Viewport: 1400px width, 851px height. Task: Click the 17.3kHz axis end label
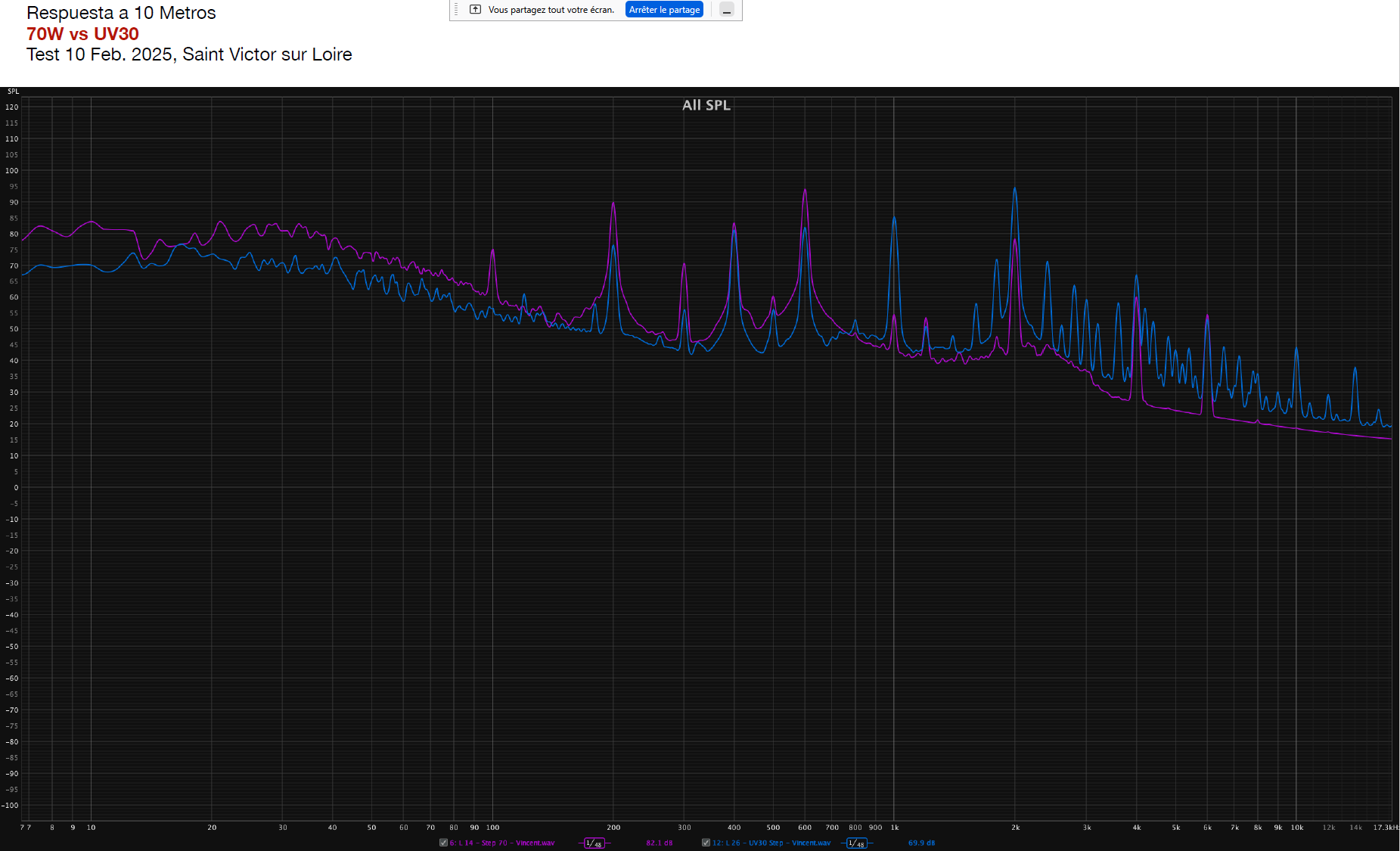[1386, 828]
